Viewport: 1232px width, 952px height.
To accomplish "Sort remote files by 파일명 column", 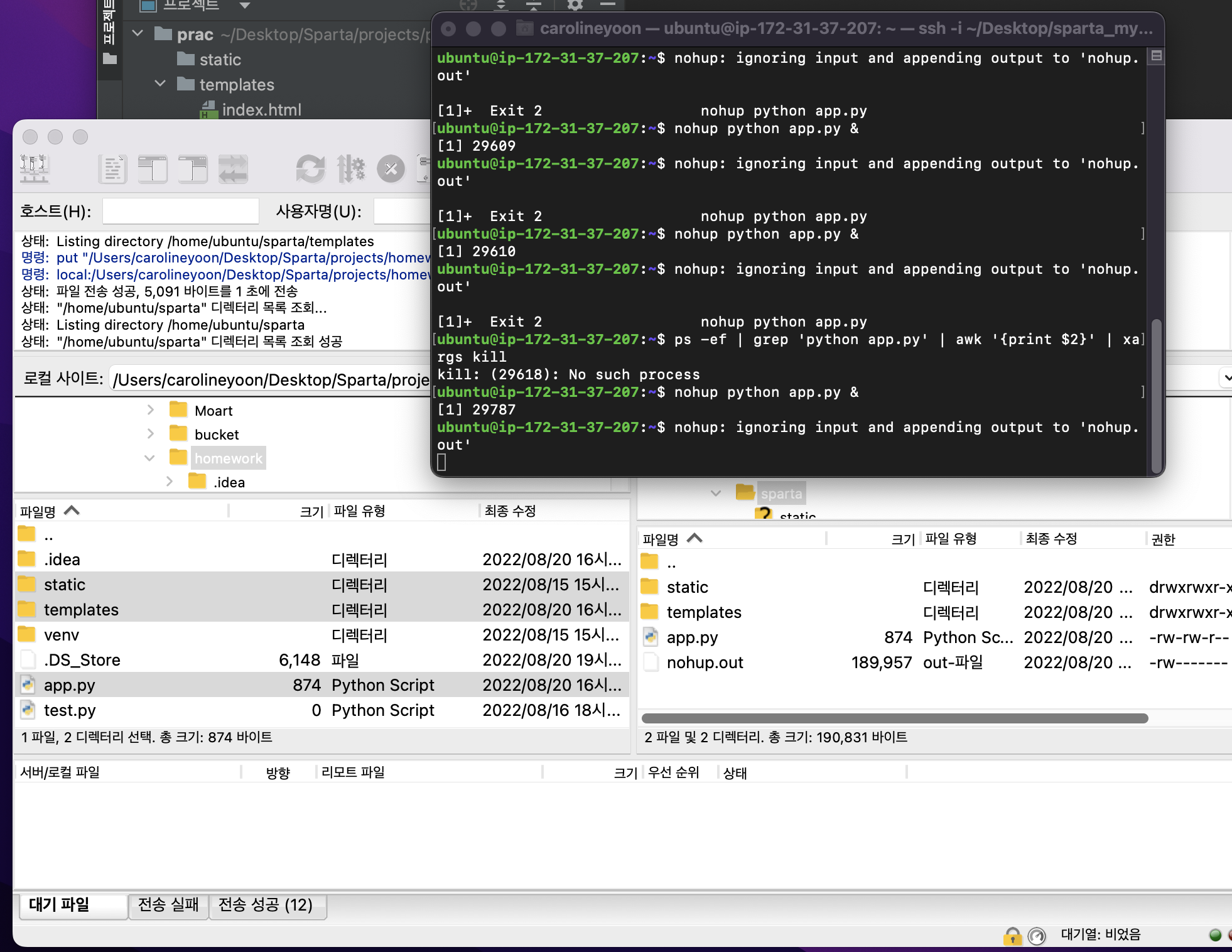I will tap(733, 539).
